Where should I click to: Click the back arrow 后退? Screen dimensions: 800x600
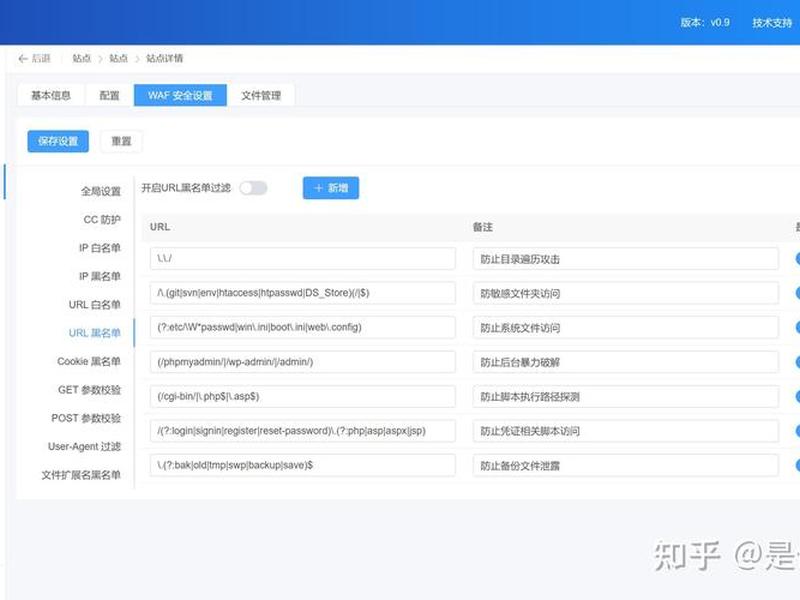(34, 59)
